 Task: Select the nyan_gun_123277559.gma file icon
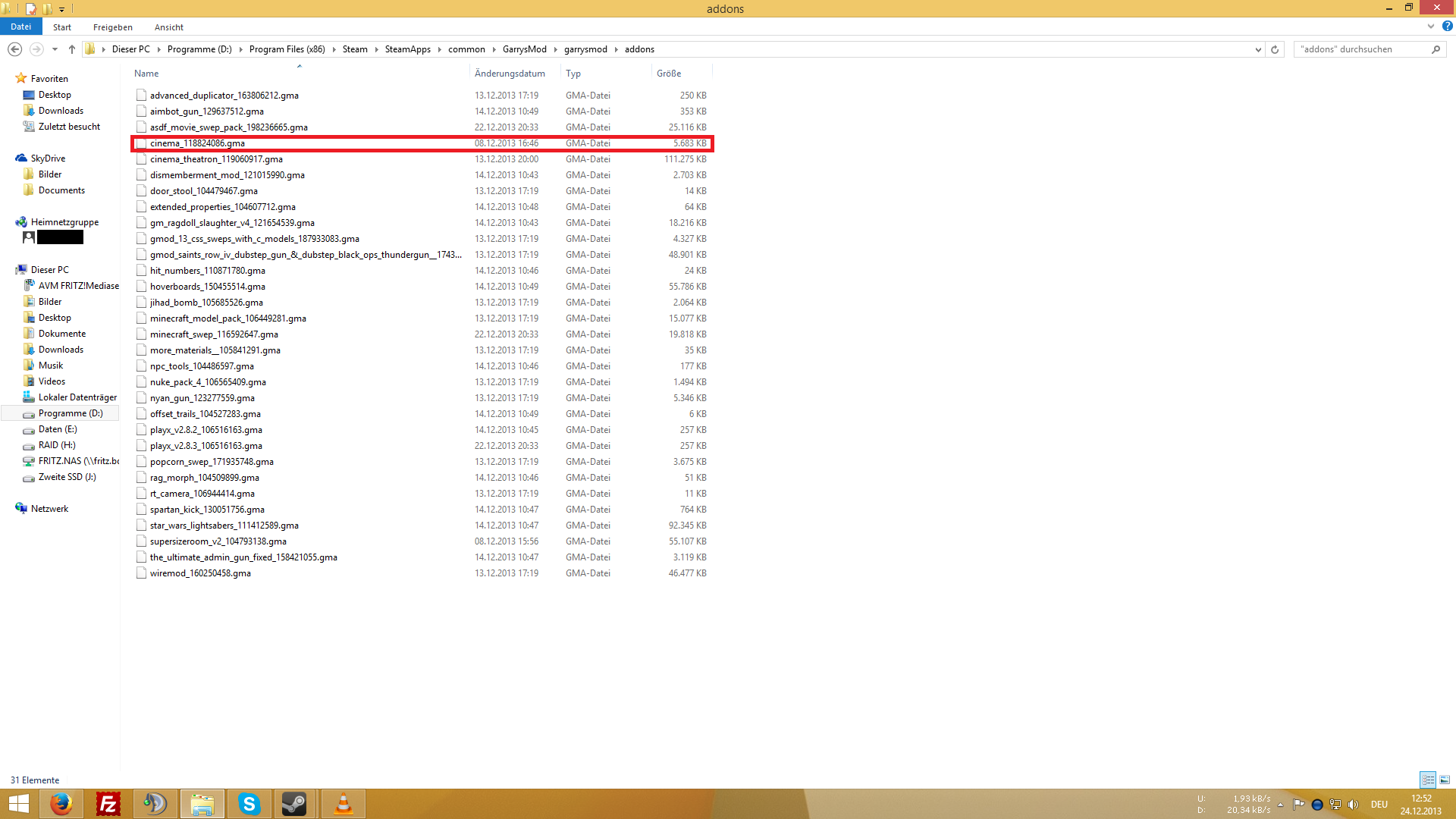(x=141, y=398)
